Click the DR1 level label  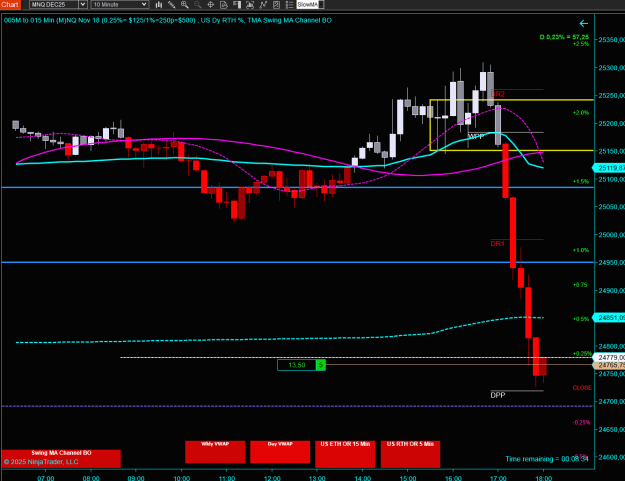pyautogui.click(x=497, y=243)
